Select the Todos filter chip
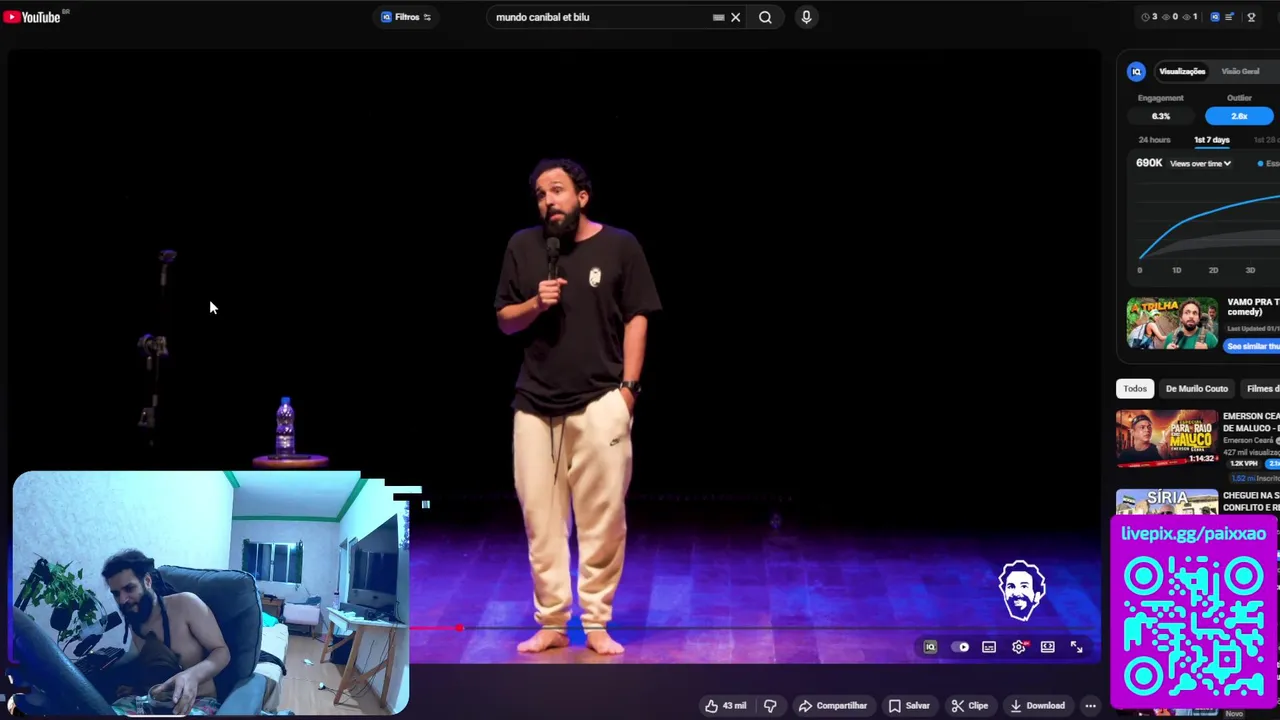 (1135, 388)
